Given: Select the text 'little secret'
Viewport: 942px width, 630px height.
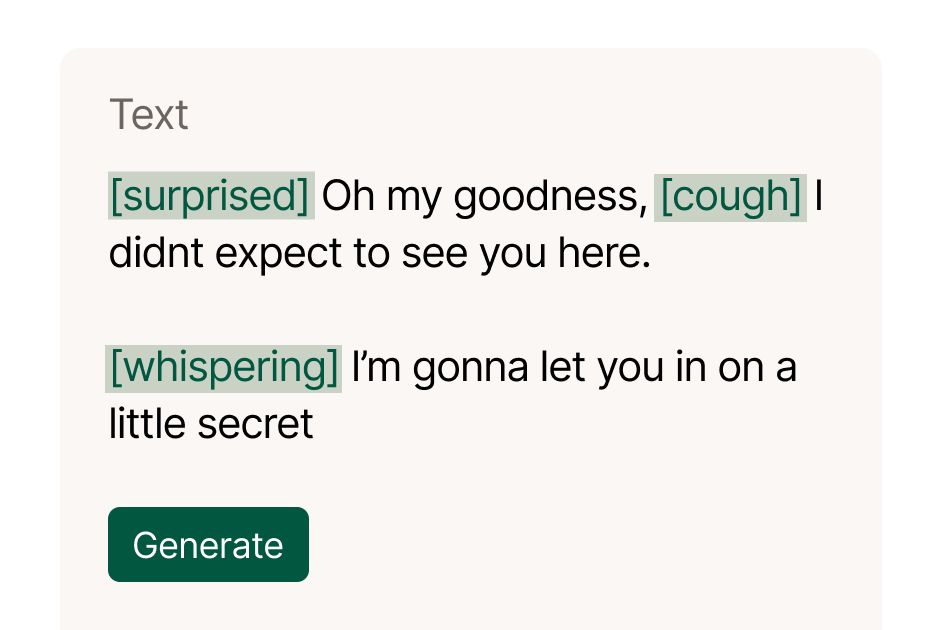Looking at the screenshot, I should click(x=210, y=423).
